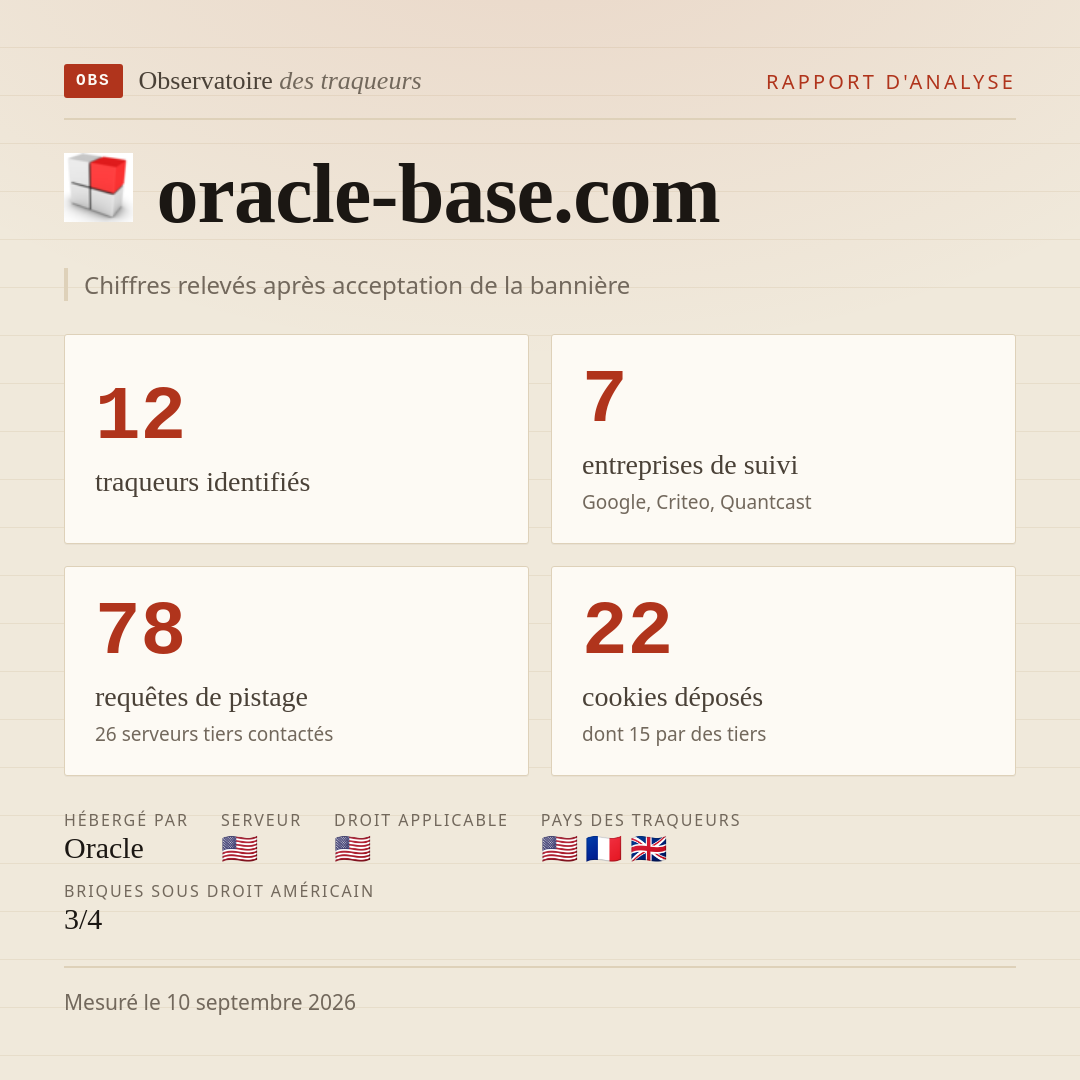The width and height of the screenshot is (1080, 1080).
Task: Open the 12 traqueurs identifiés card
Action: click(x=296, y=439)
